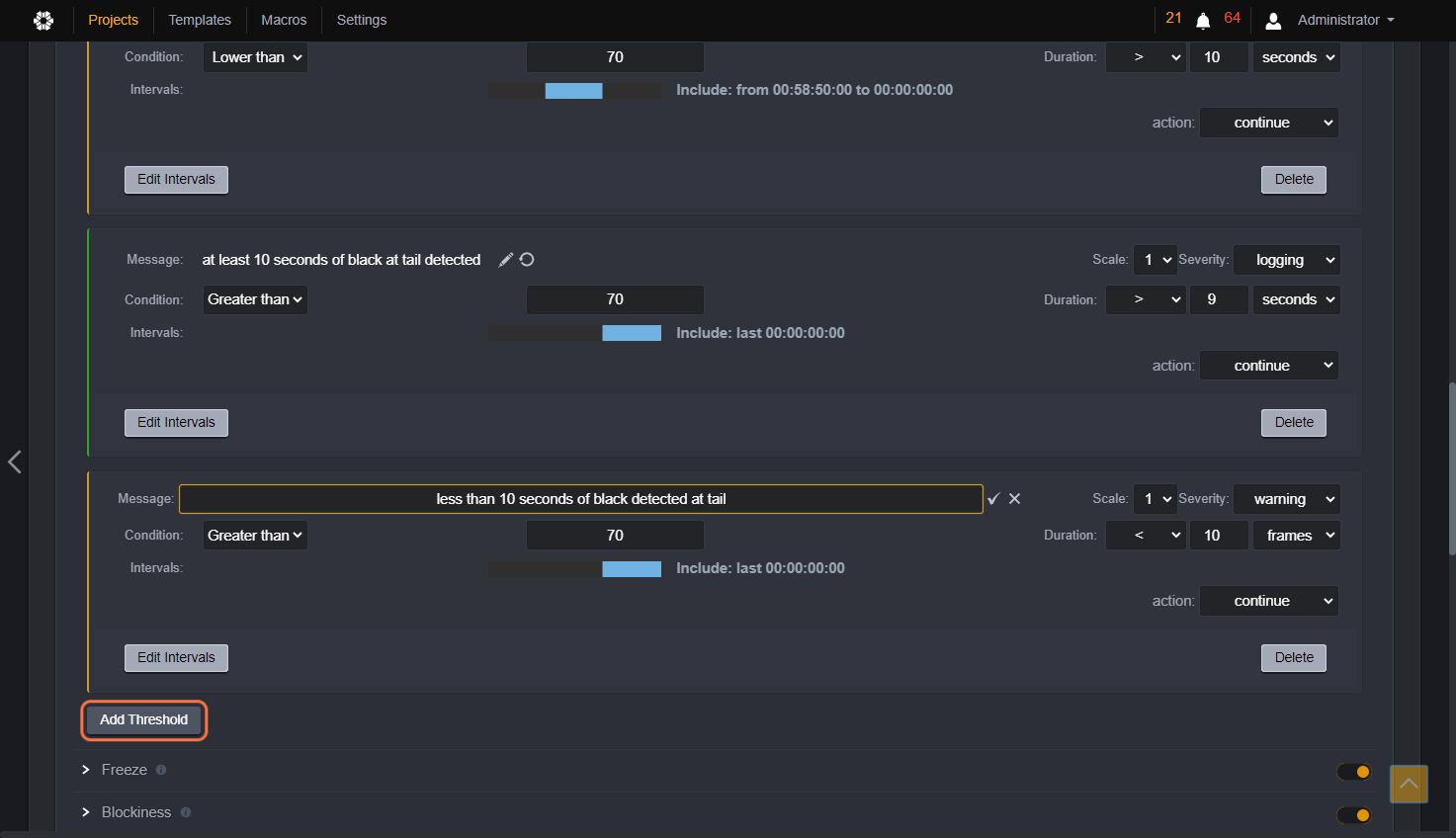Click Edit Intervals in the logging threshold

176,423
